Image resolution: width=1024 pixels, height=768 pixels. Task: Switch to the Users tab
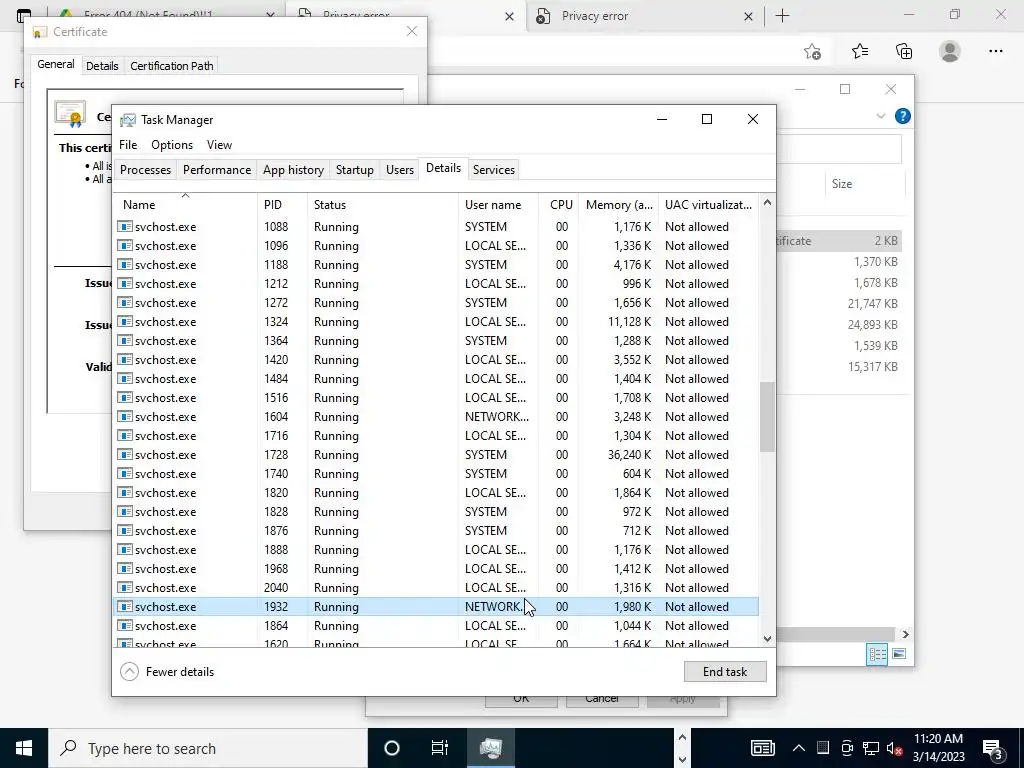[x=400, y=170]
